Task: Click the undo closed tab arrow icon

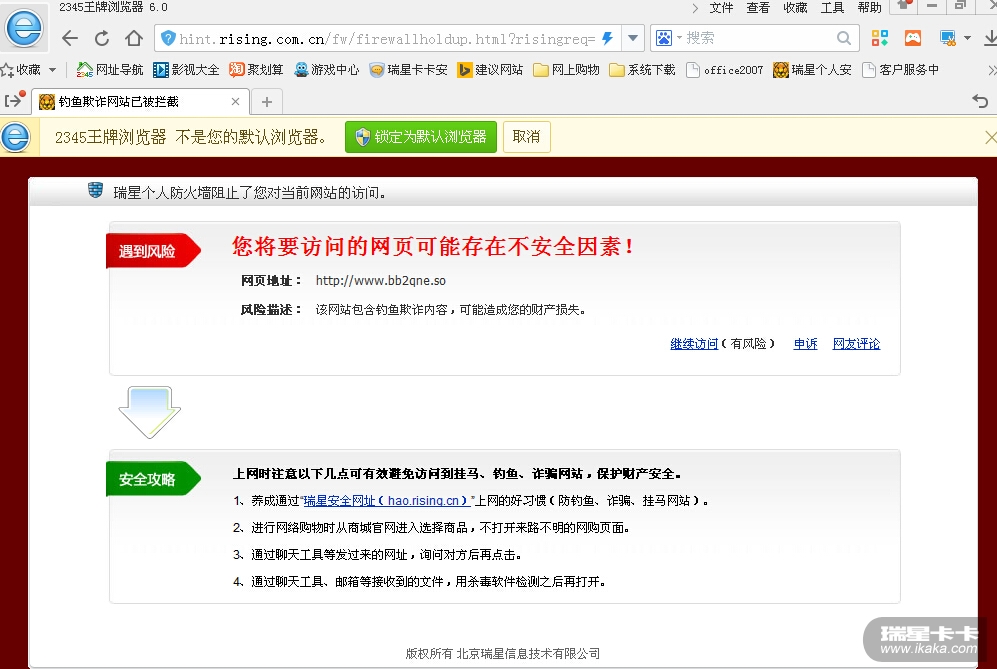Action: [x=980, y=101]
